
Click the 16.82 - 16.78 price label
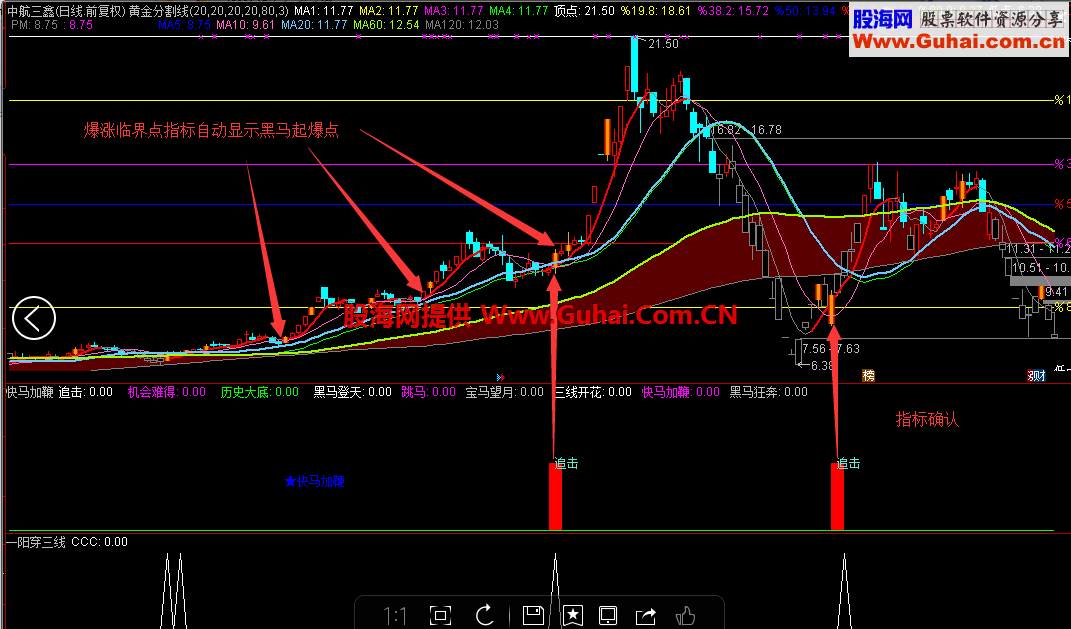click(746, 130)
